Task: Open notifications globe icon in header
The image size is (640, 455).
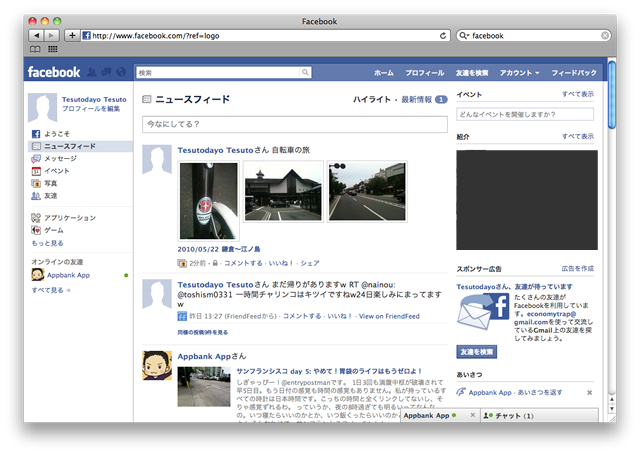Action: [x=121, y=72]
